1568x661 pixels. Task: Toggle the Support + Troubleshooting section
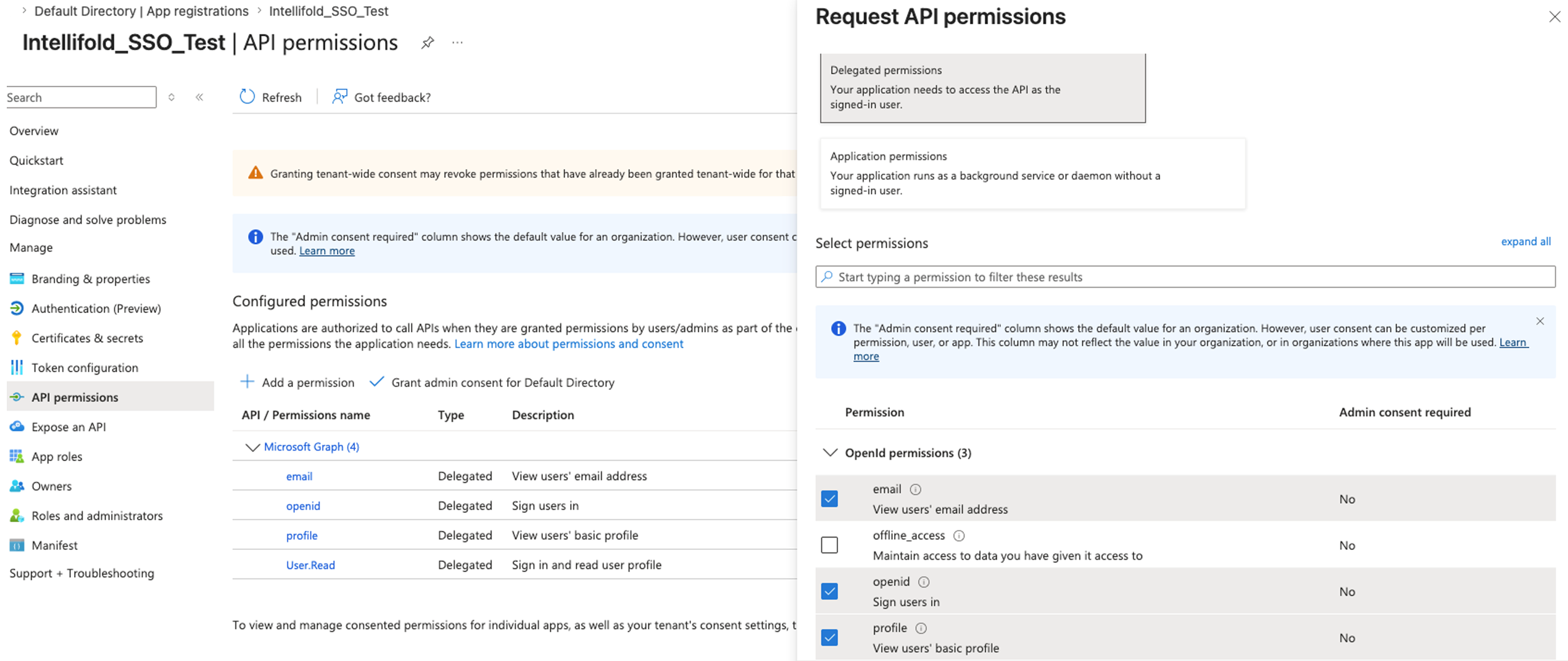(81, 573)
